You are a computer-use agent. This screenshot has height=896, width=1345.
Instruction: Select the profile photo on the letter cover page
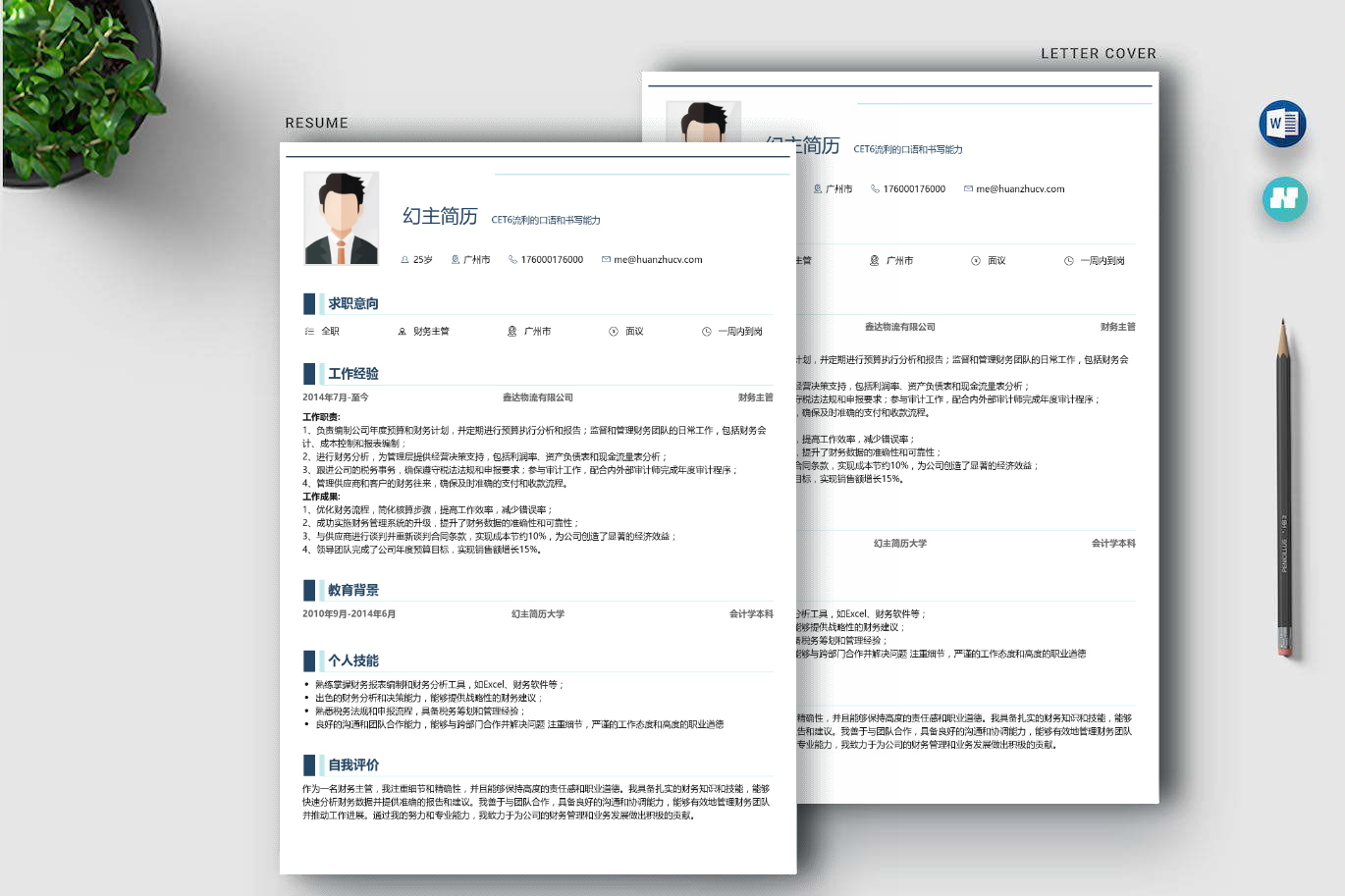(x=703, y=123)
